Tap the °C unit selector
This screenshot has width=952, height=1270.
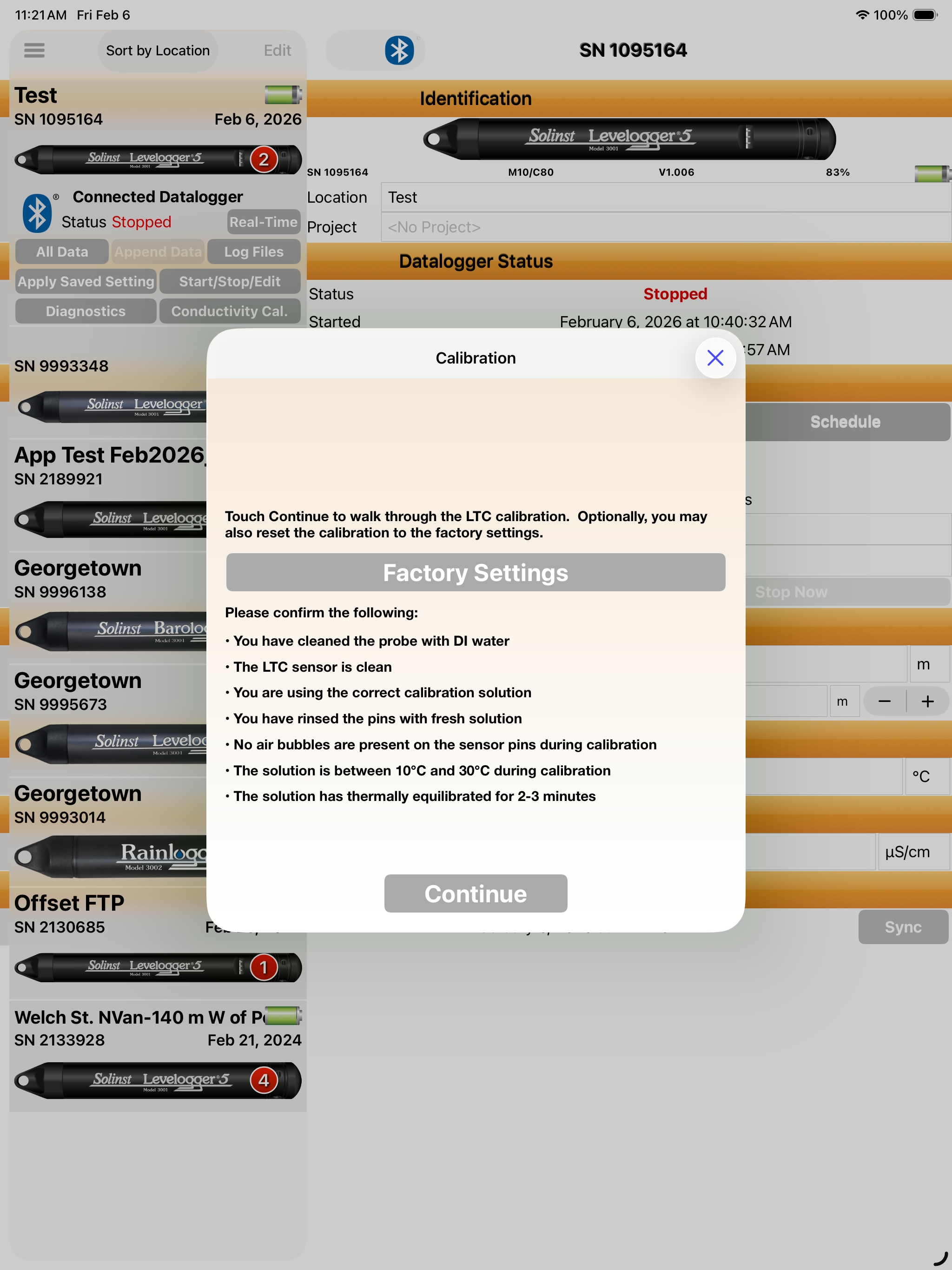[927, 776]
